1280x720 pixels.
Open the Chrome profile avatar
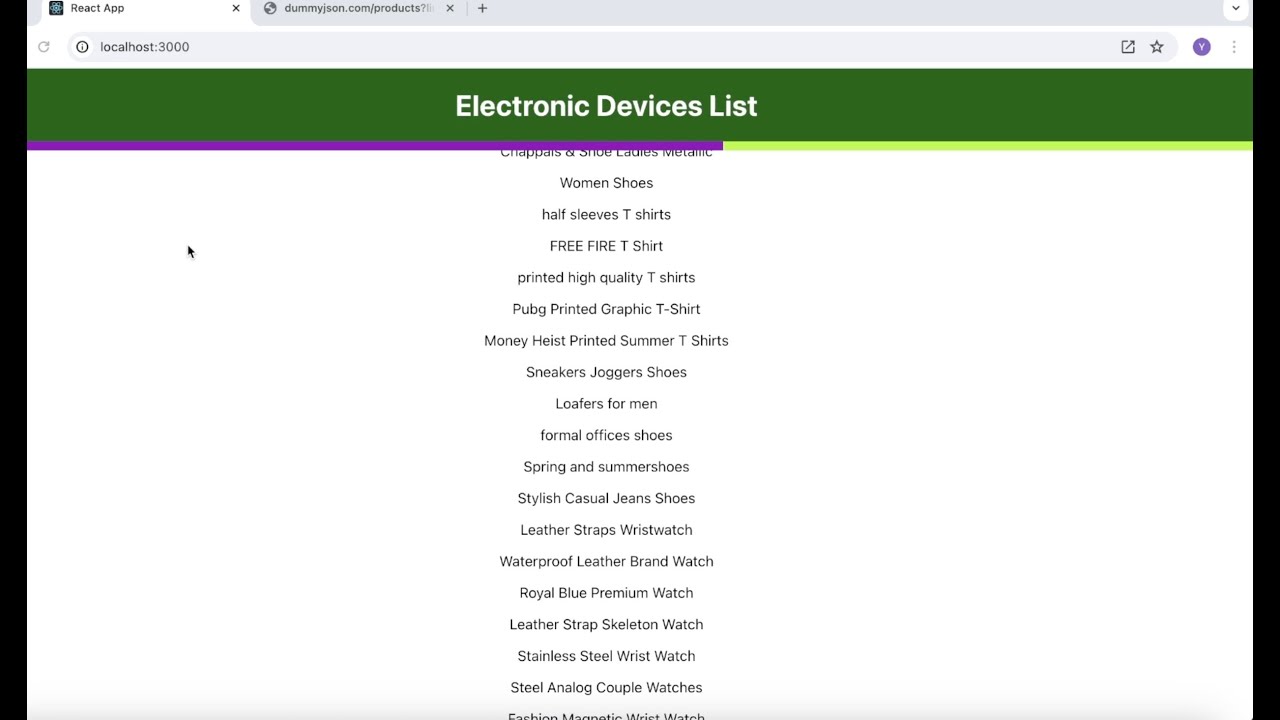click(x=1202, y=47)
